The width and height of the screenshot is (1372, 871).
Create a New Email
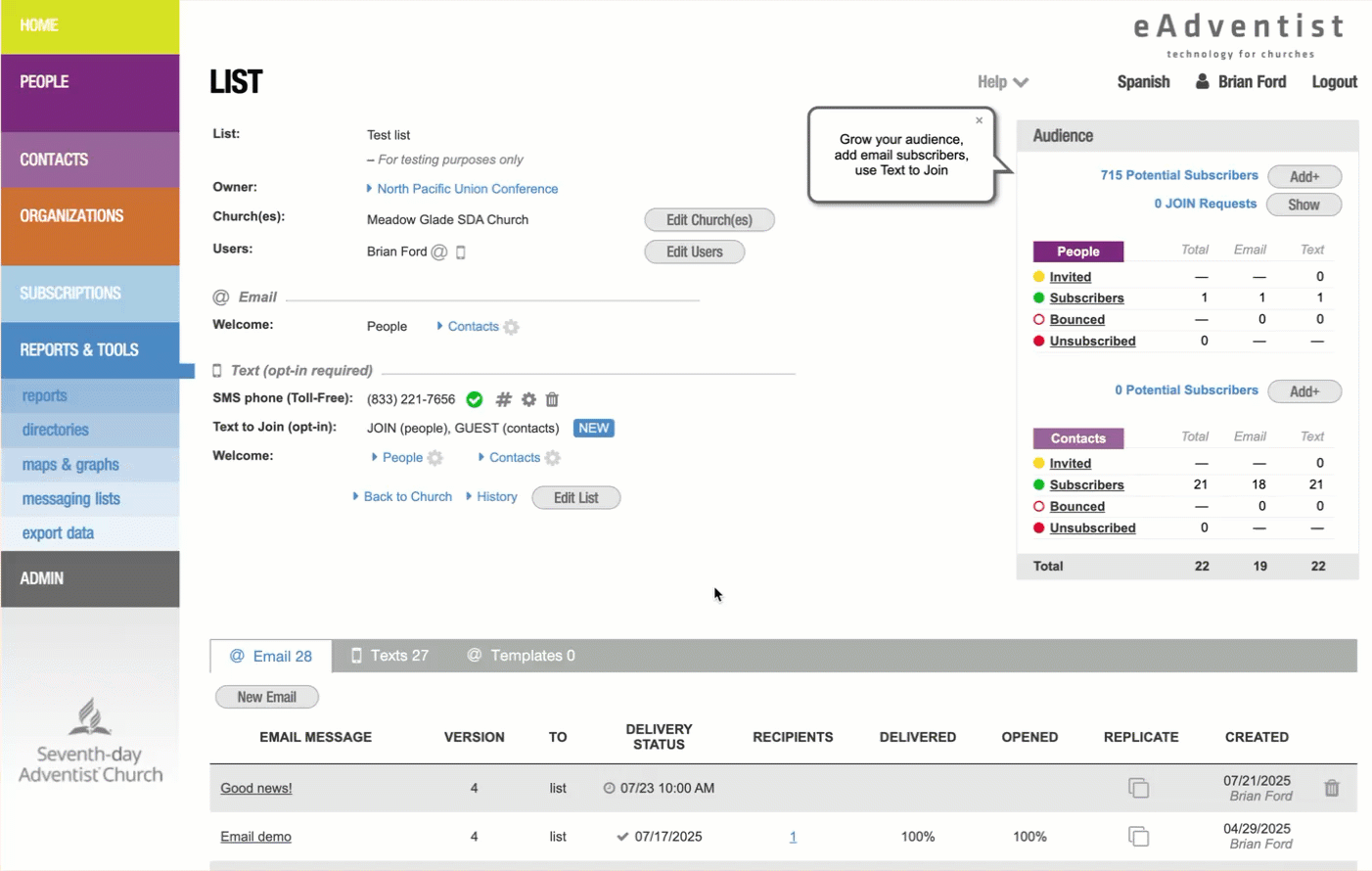coord(267,698)
